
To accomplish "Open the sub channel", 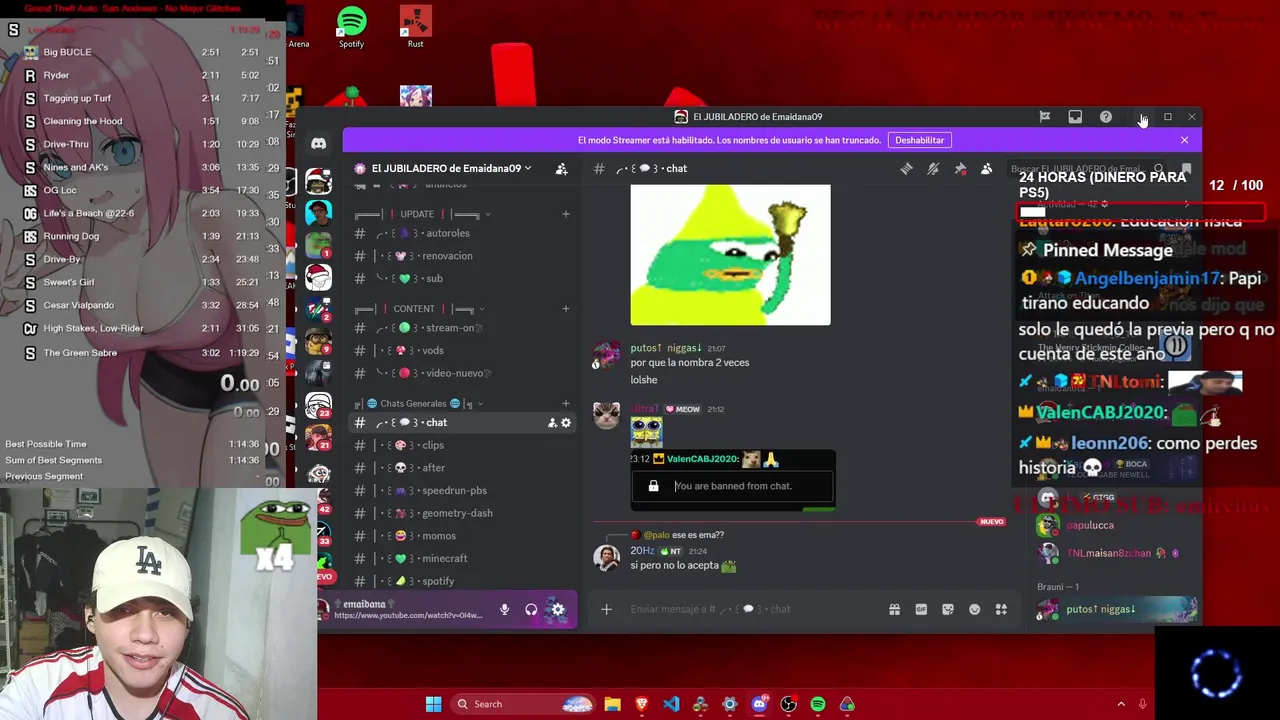I will point(461,279).
